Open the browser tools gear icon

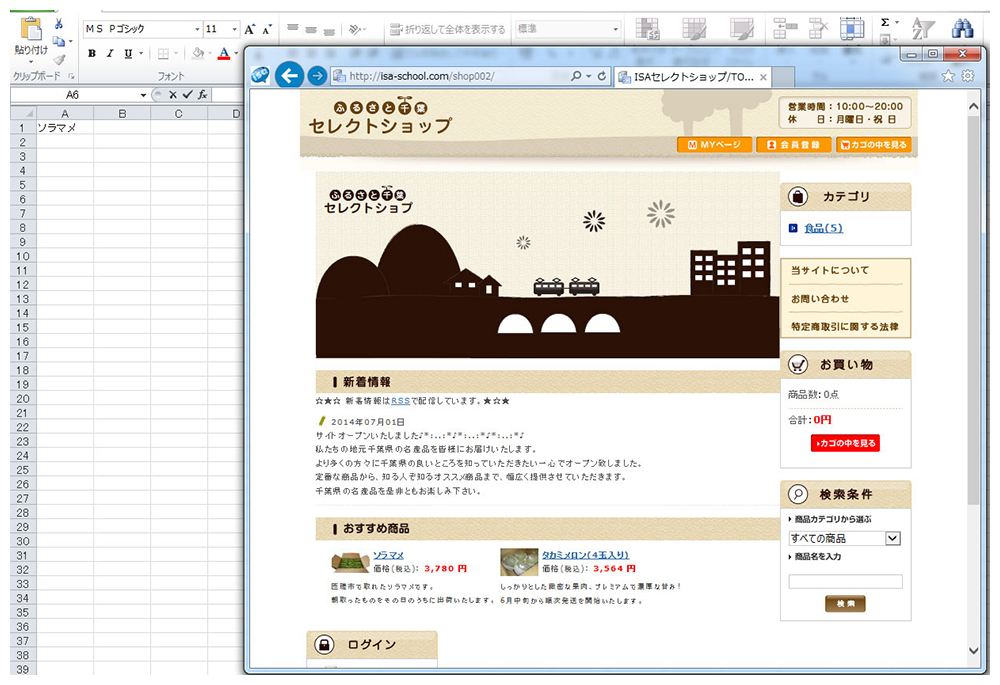pyautogui.click(x=968, y=76)
